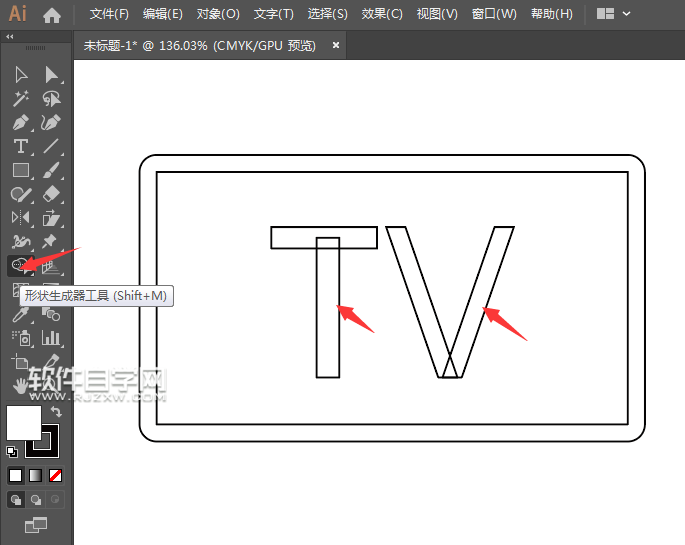Swap fill and stroke colors
The image size is (685, 545).
pos(56,411)
